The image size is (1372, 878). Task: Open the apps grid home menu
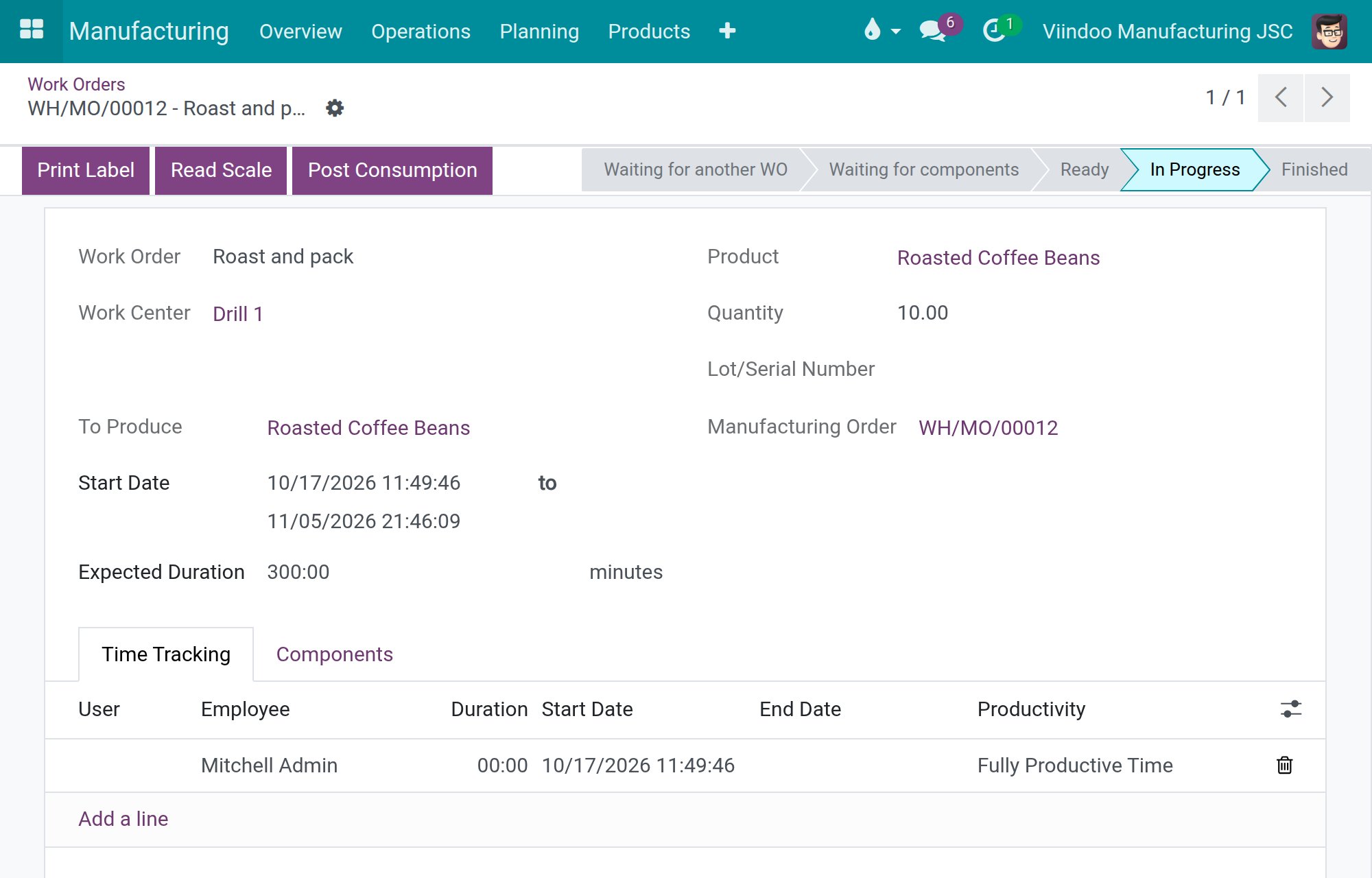coord(32,31)
